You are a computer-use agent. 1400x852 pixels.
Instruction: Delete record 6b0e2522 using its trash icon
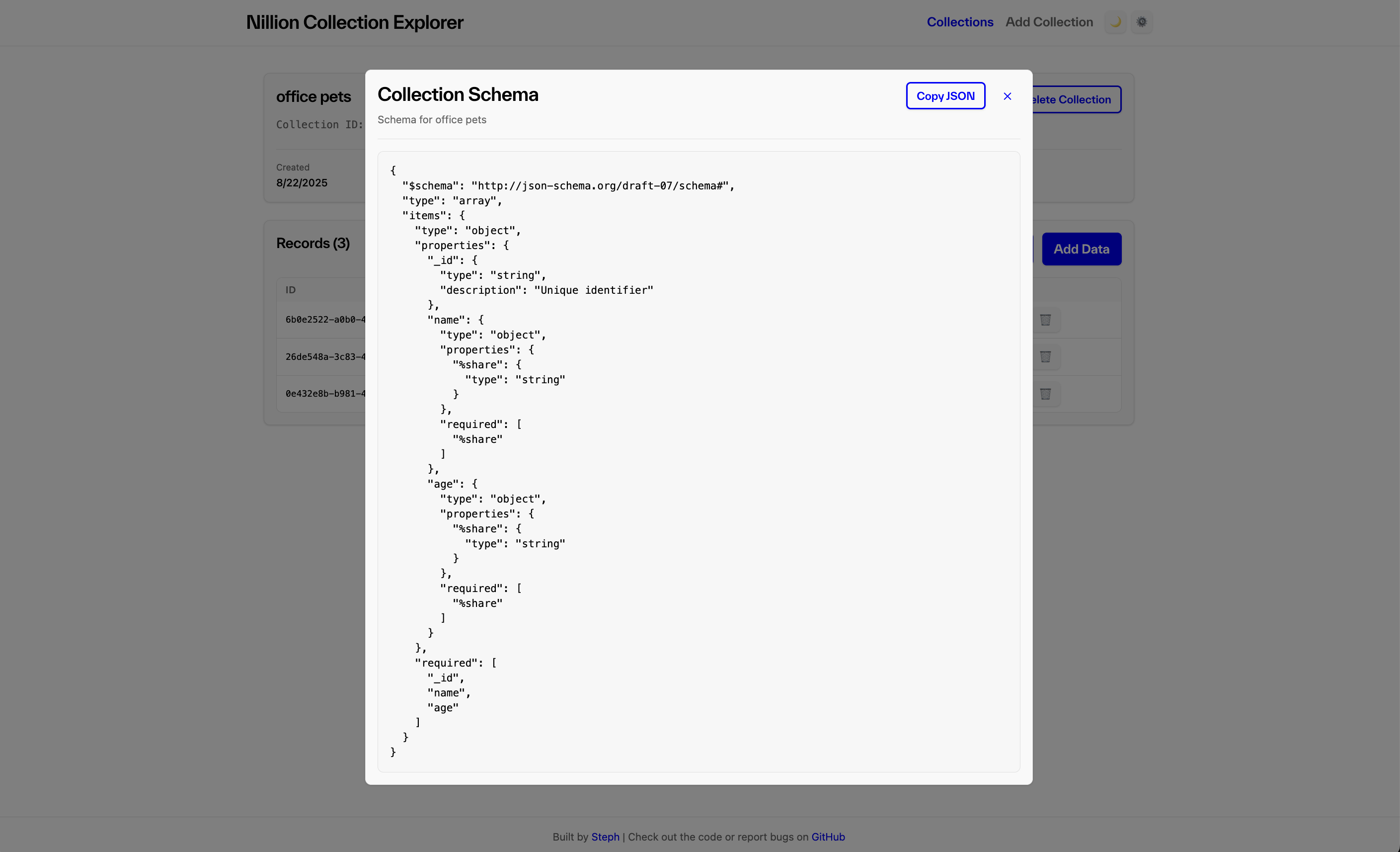[1046, 320]
